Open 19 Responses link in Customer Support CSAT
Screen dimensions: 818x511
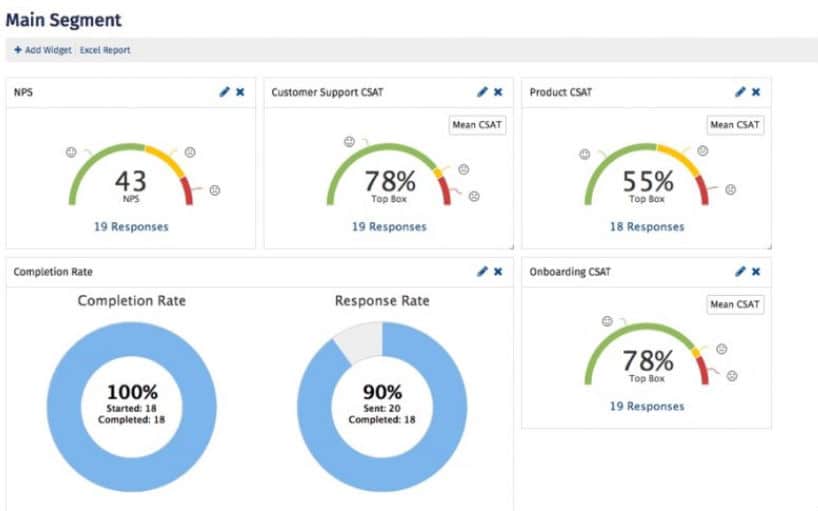(x=389, y=227)
